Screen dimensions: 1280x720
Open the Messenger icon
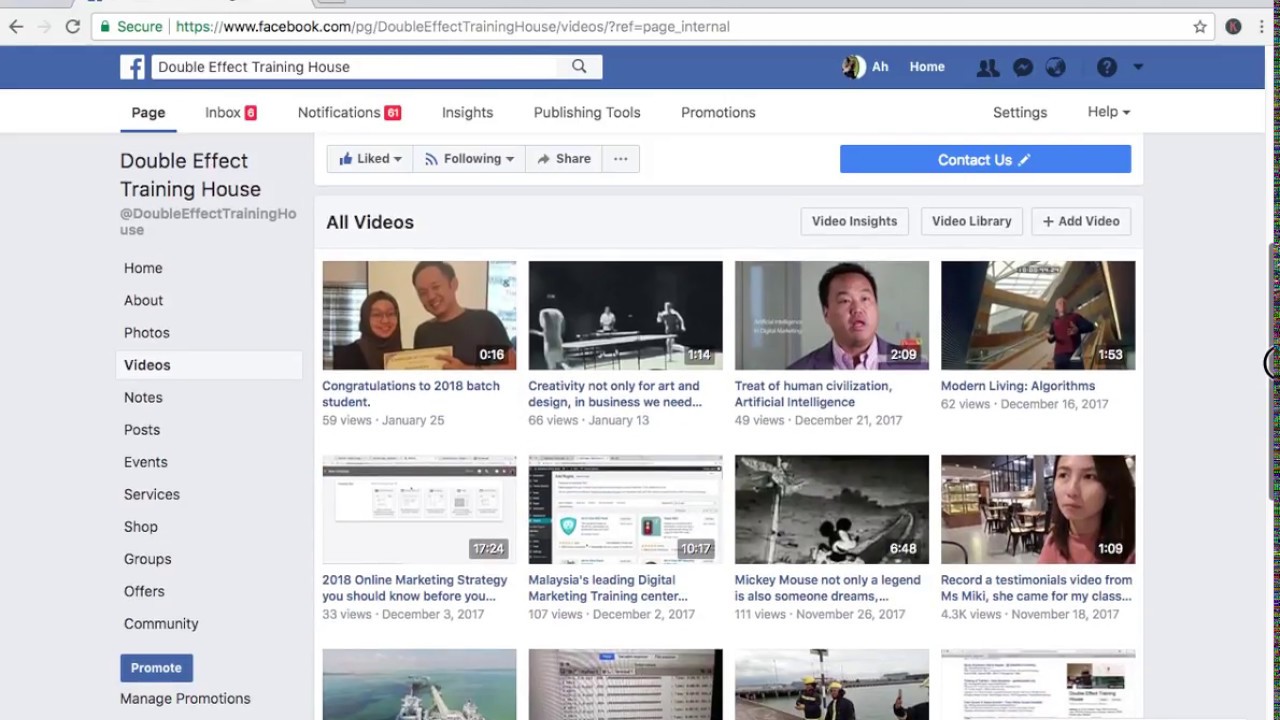coord(1022,67)
